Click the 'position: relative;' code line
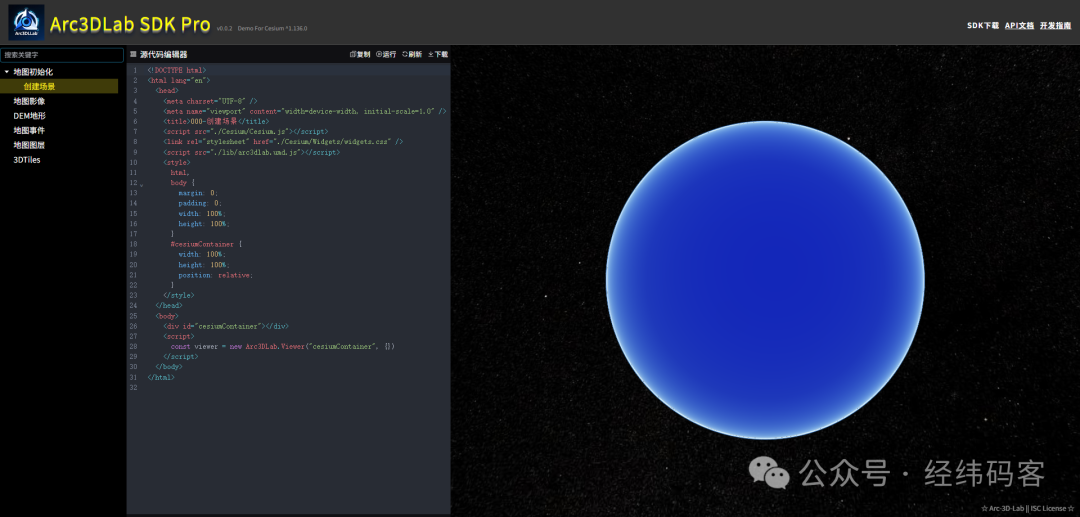The height and width of the screenshot is (517, 1080). coord(216,275)
